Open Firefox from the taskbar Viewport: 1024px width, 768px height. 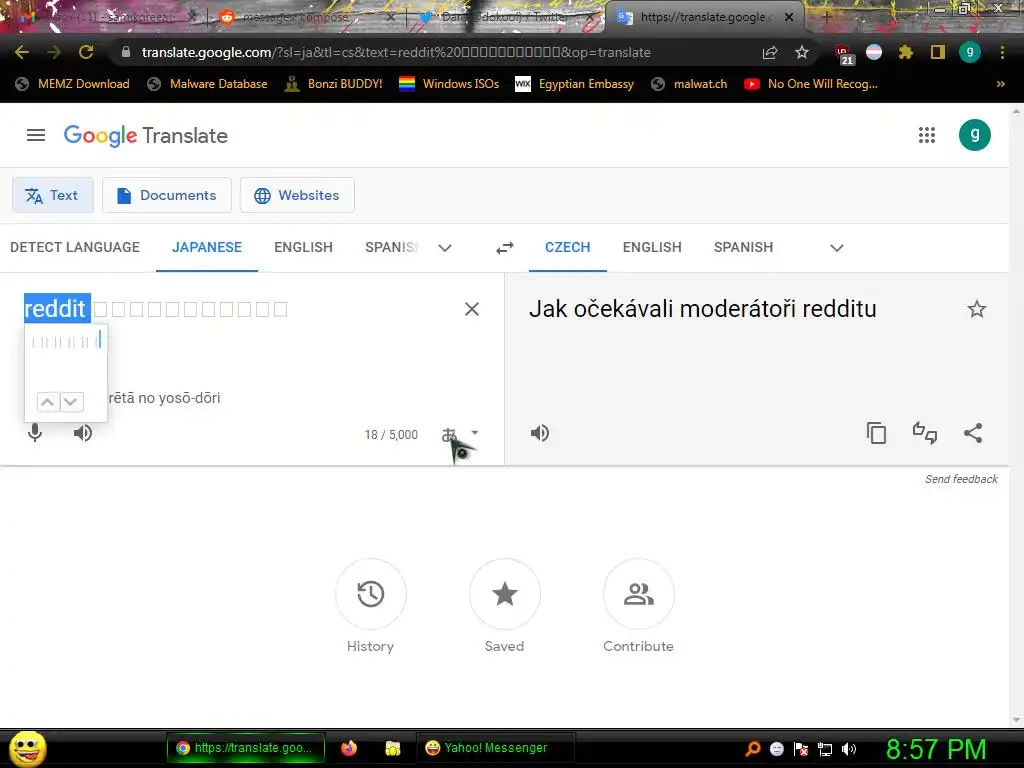(x=349, y=748)
